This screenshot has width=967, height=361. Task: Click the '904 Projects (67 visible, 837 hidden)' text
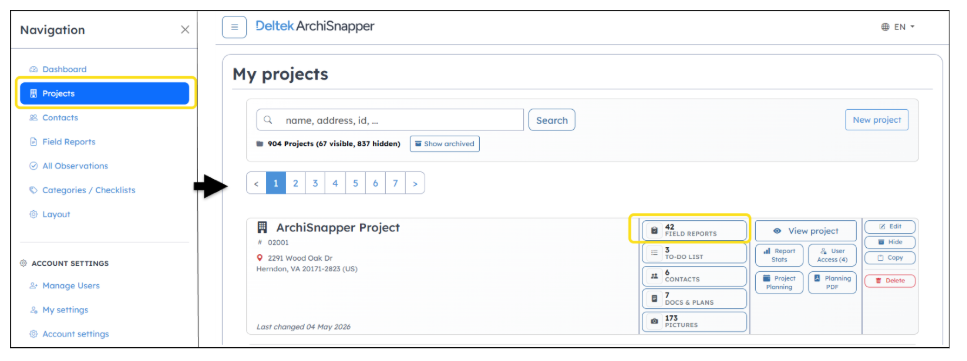pos(334,144)
